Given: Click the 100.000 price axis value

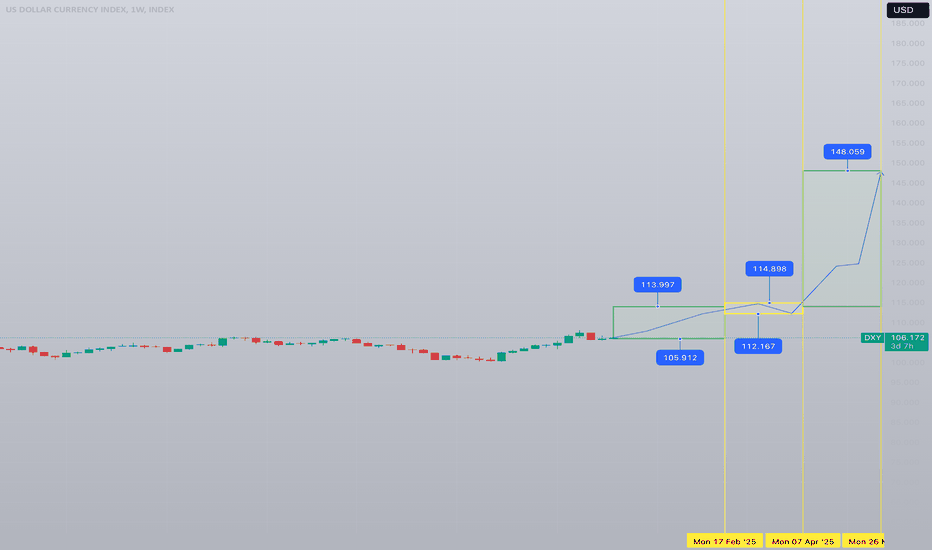Looking at the screenshot, I should [908, 362].
